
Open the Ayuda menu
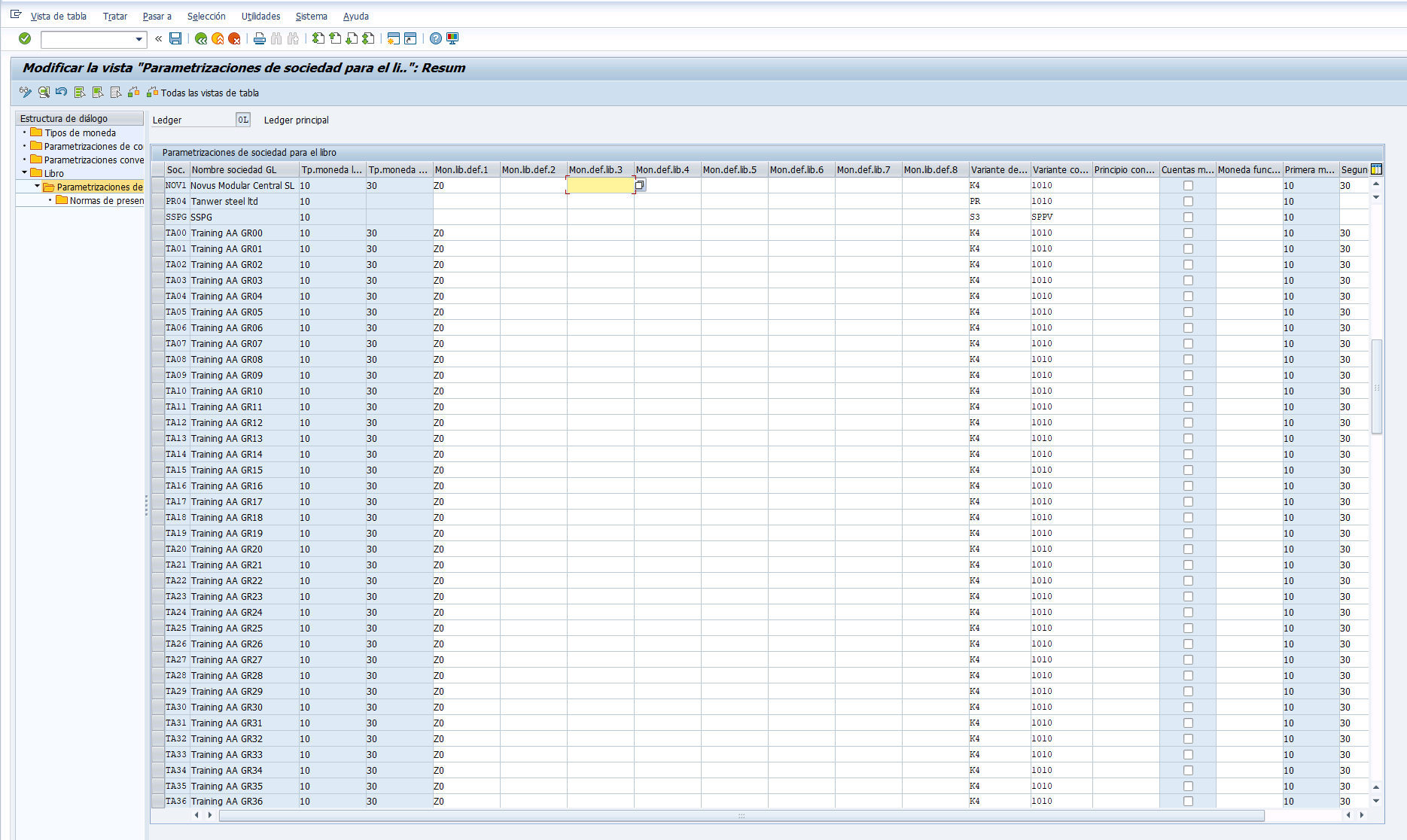coord(356,16)
